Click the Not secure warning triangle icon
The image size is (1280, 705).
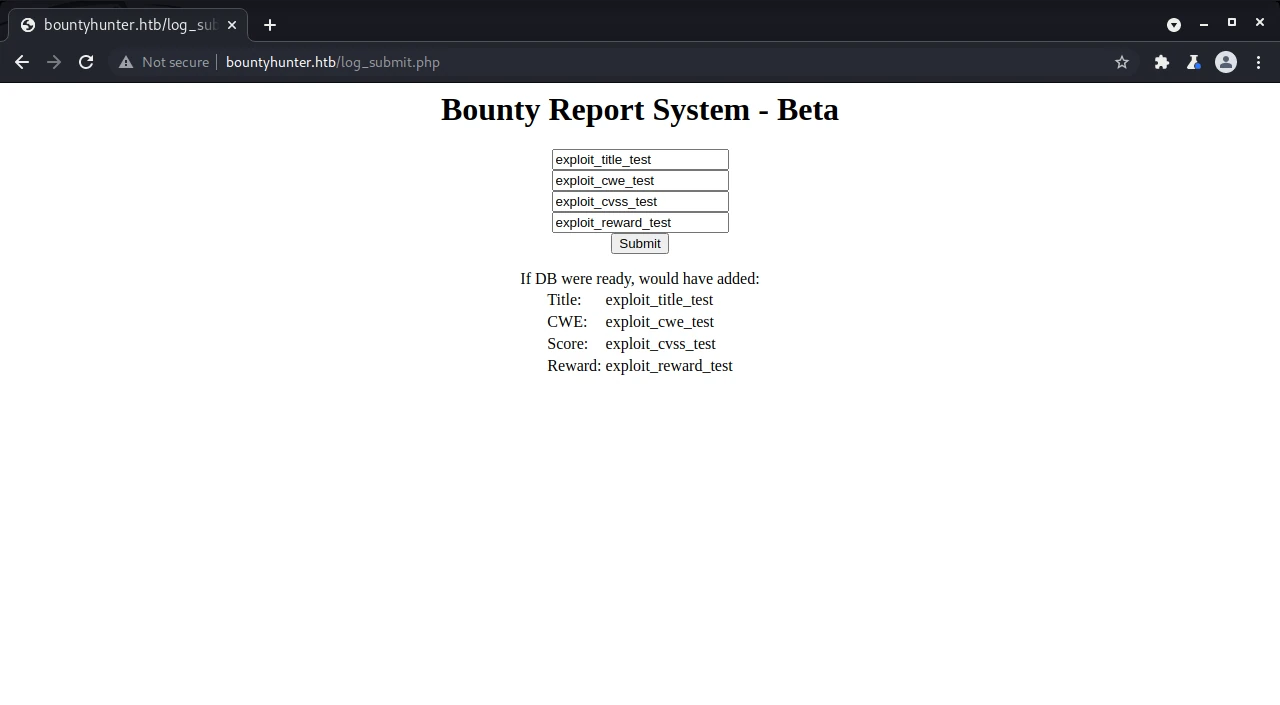(126, 62)
